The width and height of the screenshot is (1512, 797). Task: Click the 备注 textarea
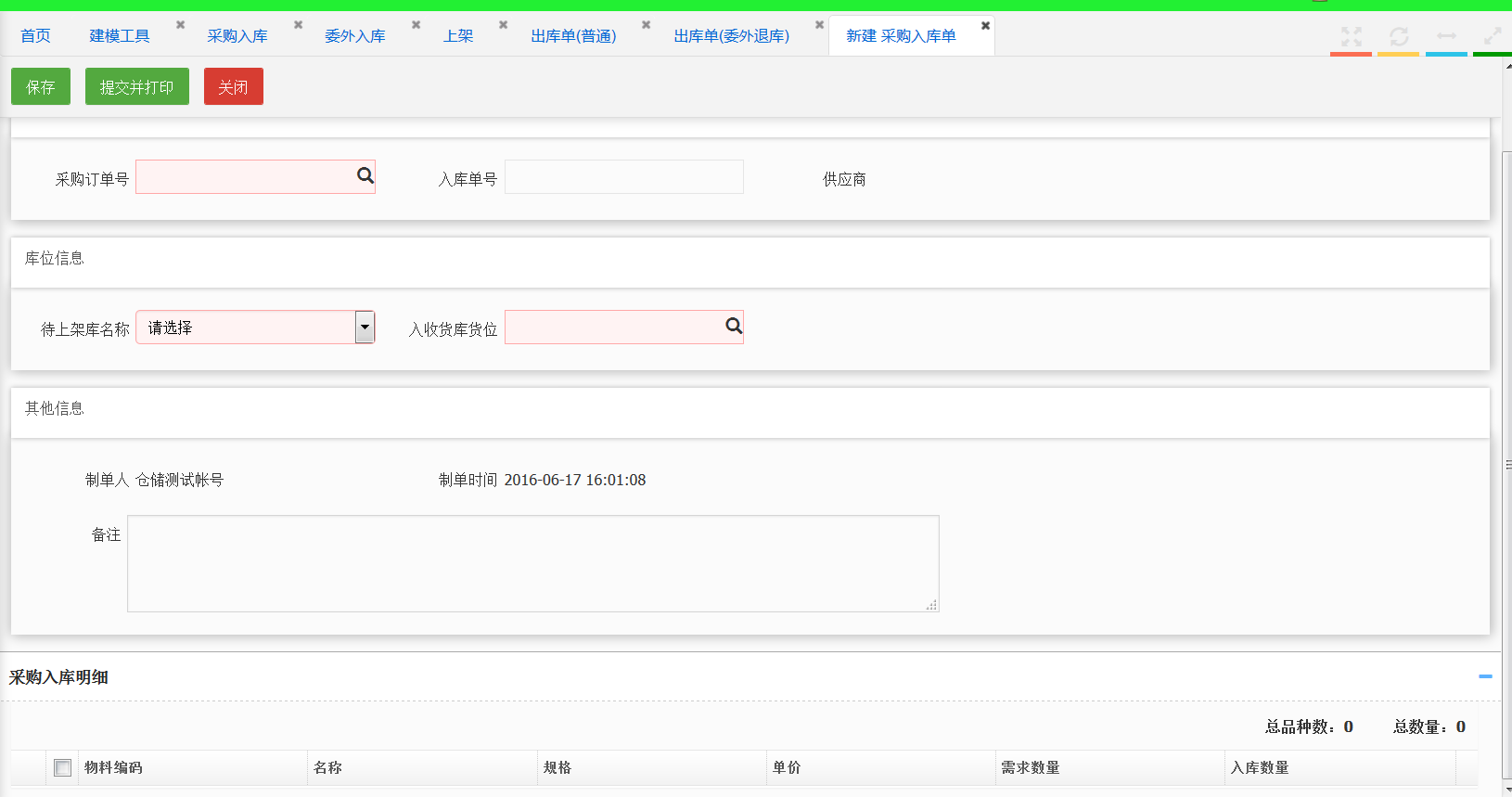pyautogui.click(x=533, y=563)
